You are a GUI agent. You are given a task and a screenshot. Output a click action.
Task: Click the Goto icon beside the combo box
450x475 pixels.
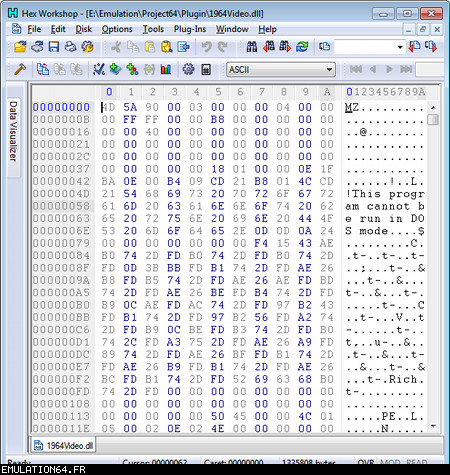point(324,46)
